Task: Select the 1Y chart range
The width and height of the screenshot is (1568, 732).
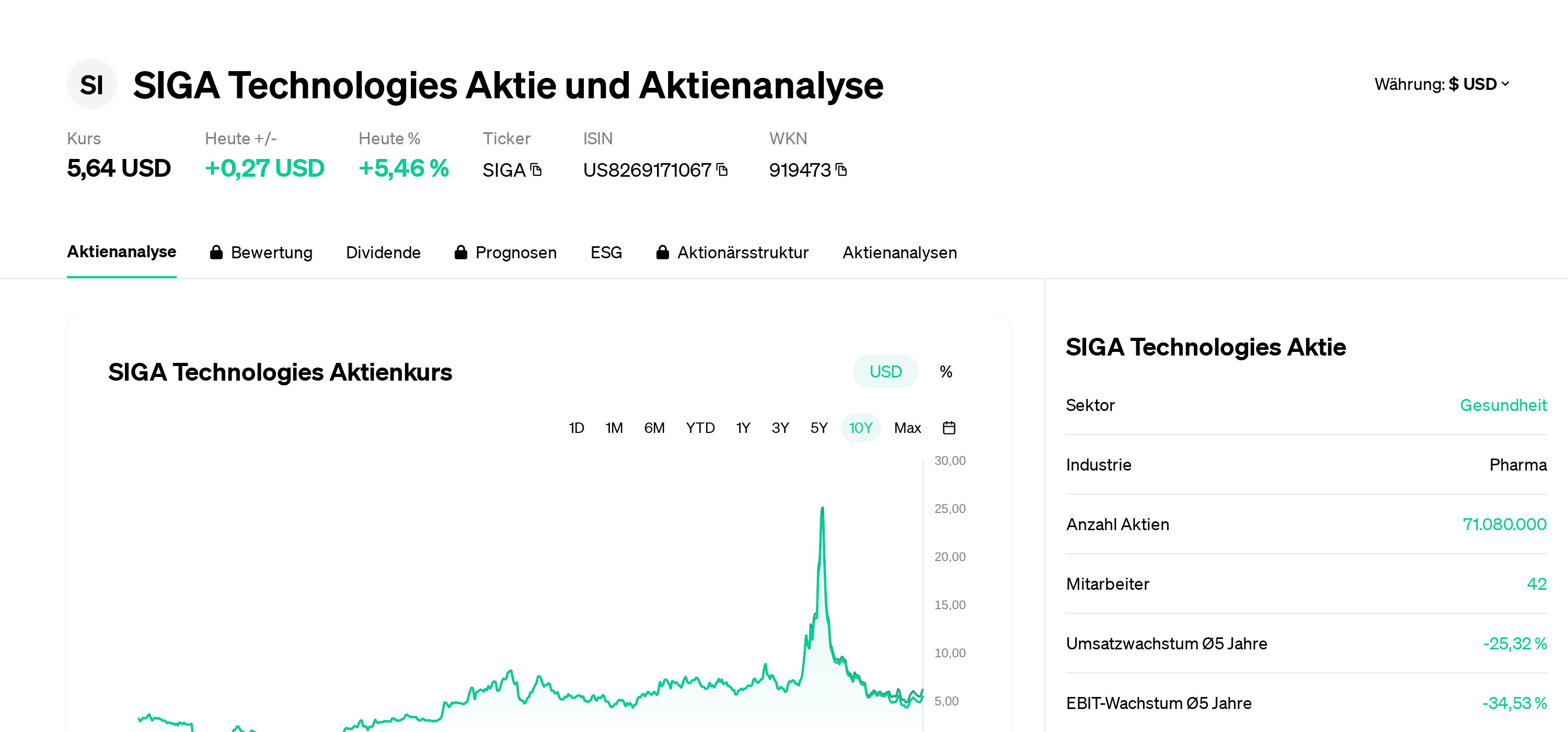Action: pos(743,428)
